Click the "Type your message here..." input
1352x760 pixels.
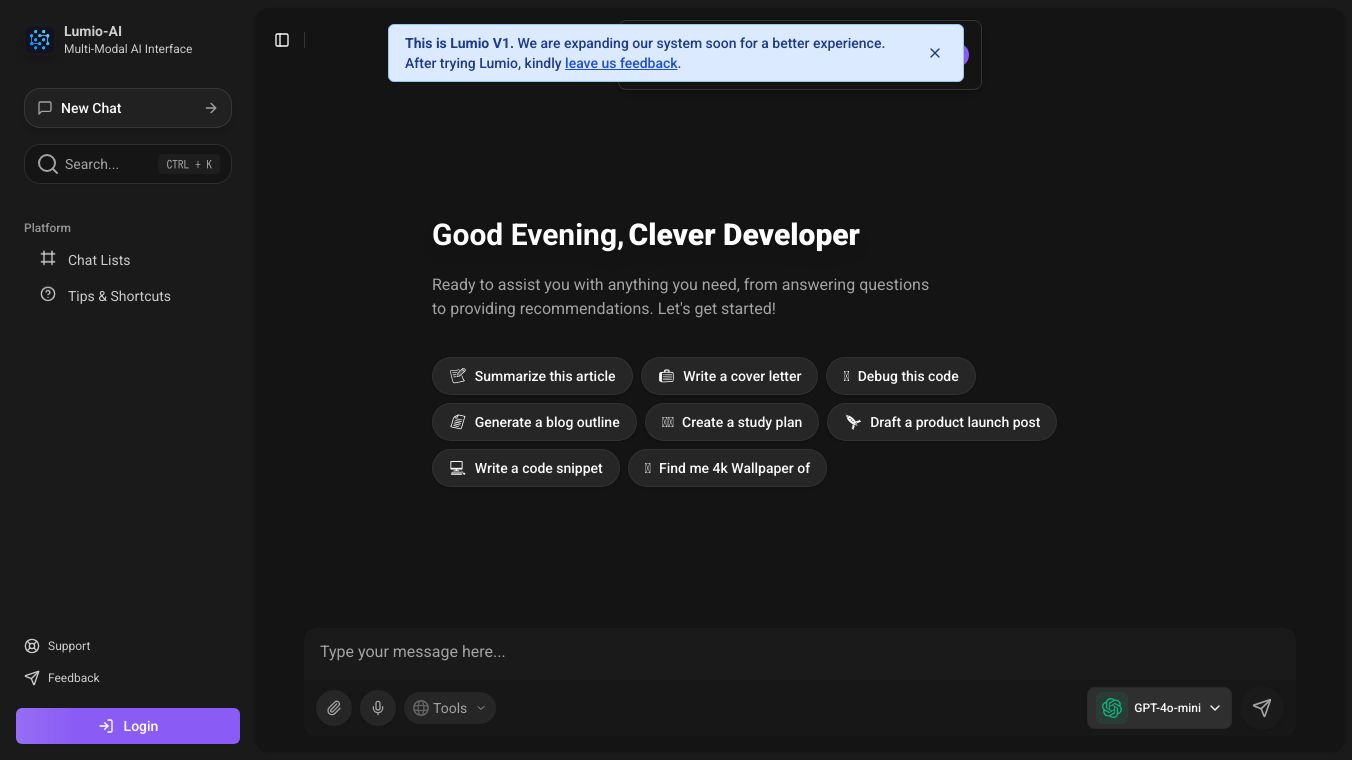(800, 652)
